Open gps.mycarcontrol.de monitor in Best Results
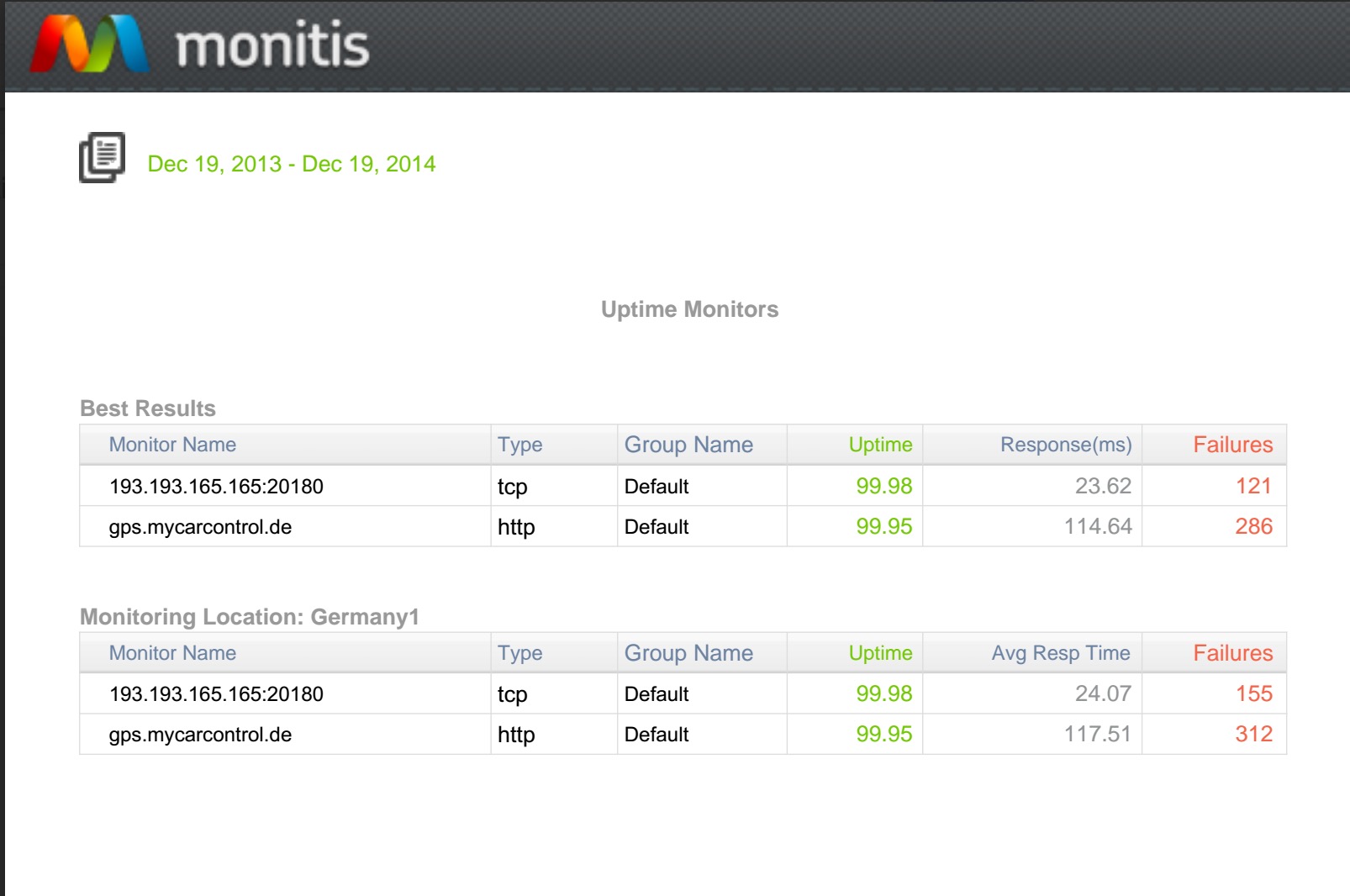 click(x=200, y=527)
